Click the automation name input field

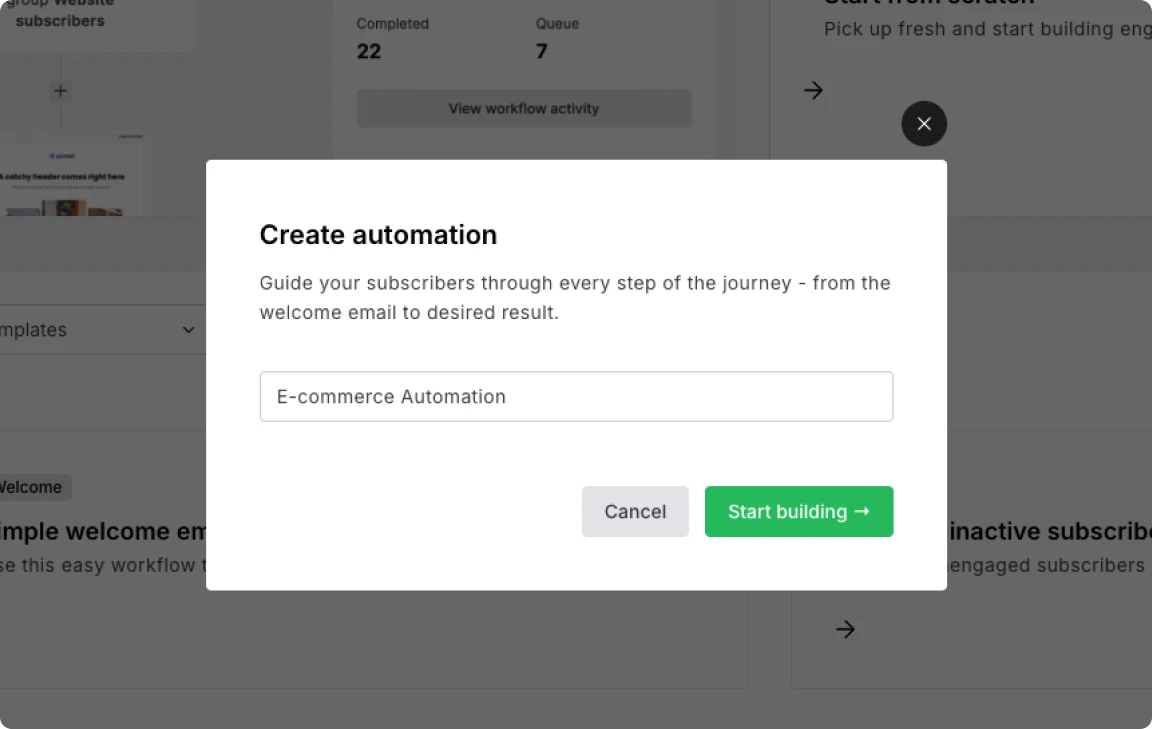(576, 396)
